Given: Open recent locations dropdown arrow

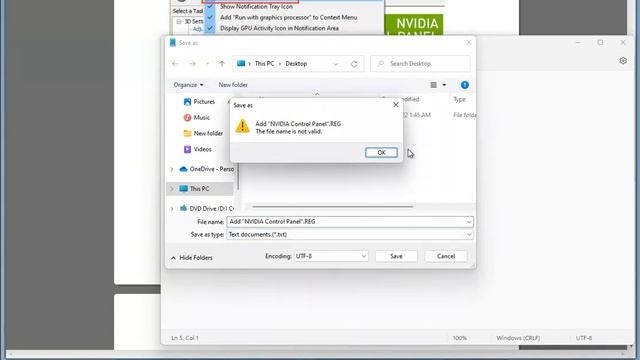Looking at the screenshot, I should point(207,64).
